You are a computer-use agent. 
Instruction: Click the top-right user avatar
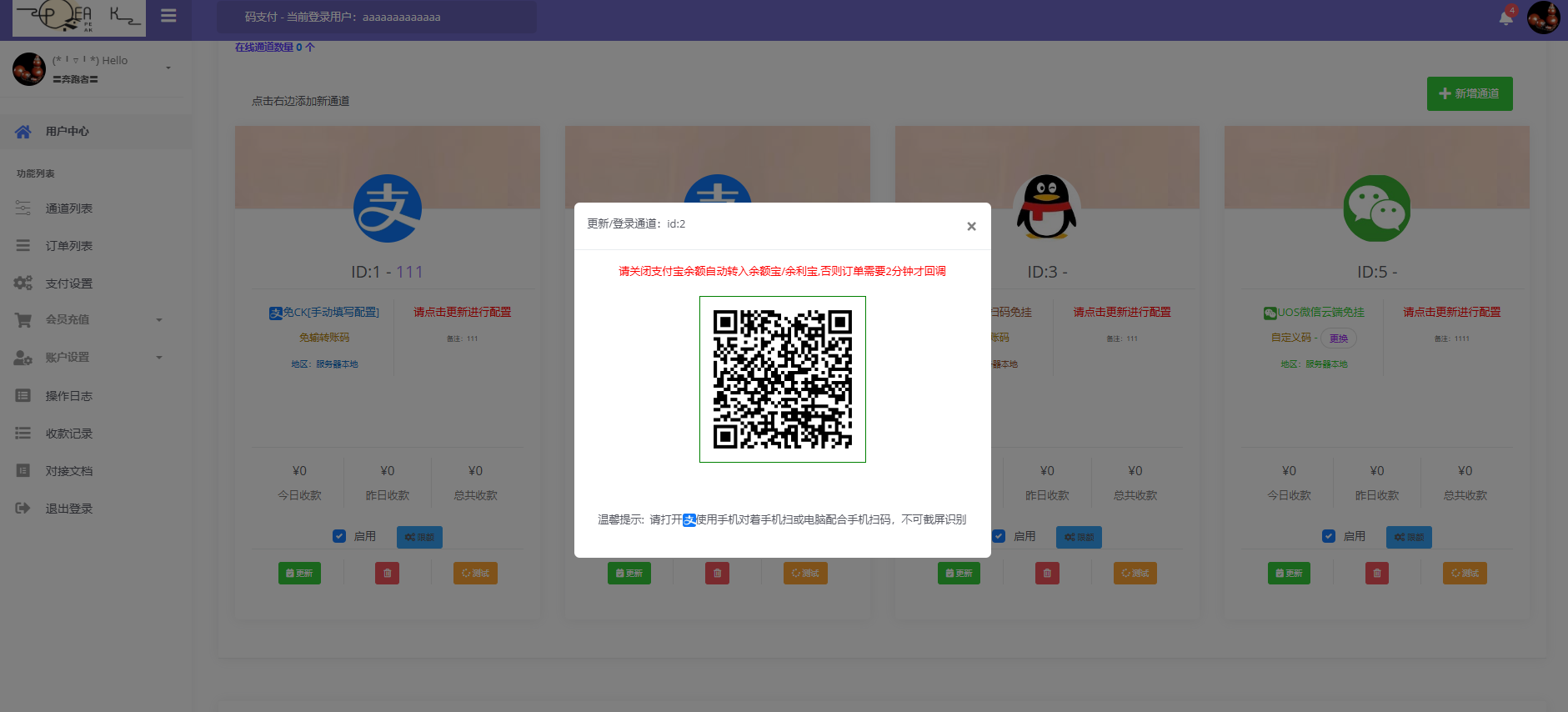point(1543,18)
